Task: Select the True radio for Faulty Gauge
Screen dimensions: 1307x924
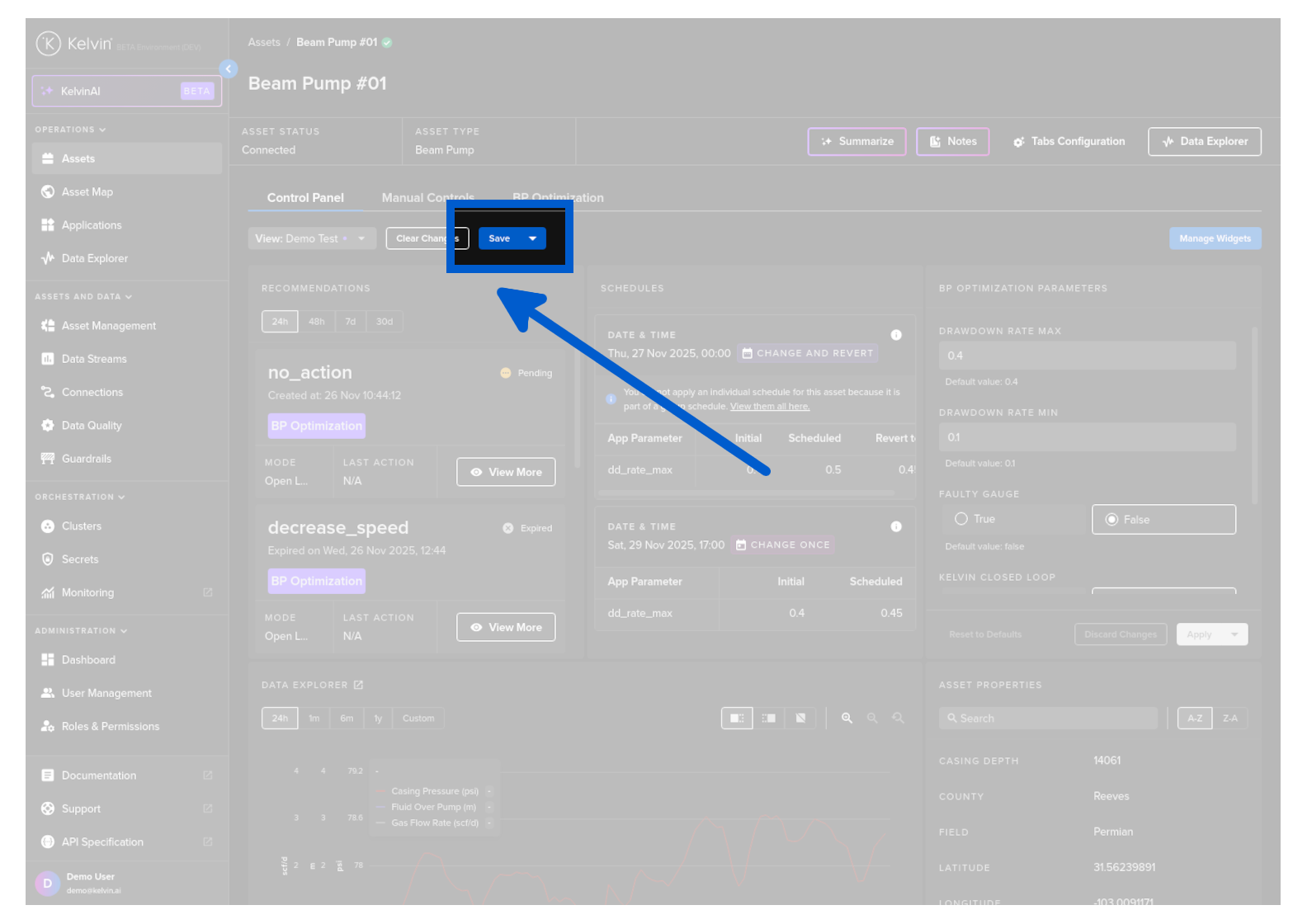Action: [961, 519]
